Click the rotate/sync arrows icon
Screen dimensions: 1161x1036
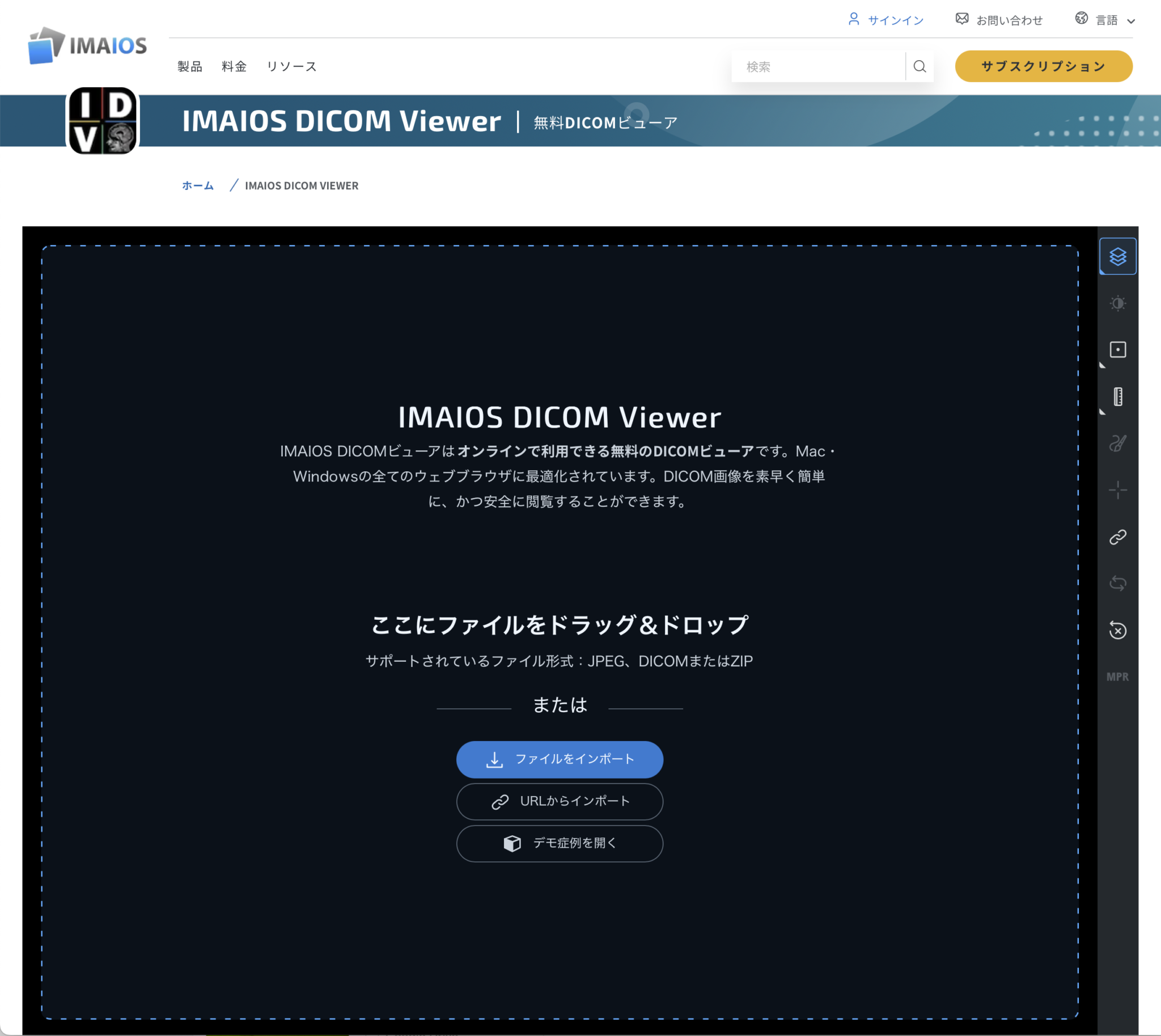point(1117,583)
